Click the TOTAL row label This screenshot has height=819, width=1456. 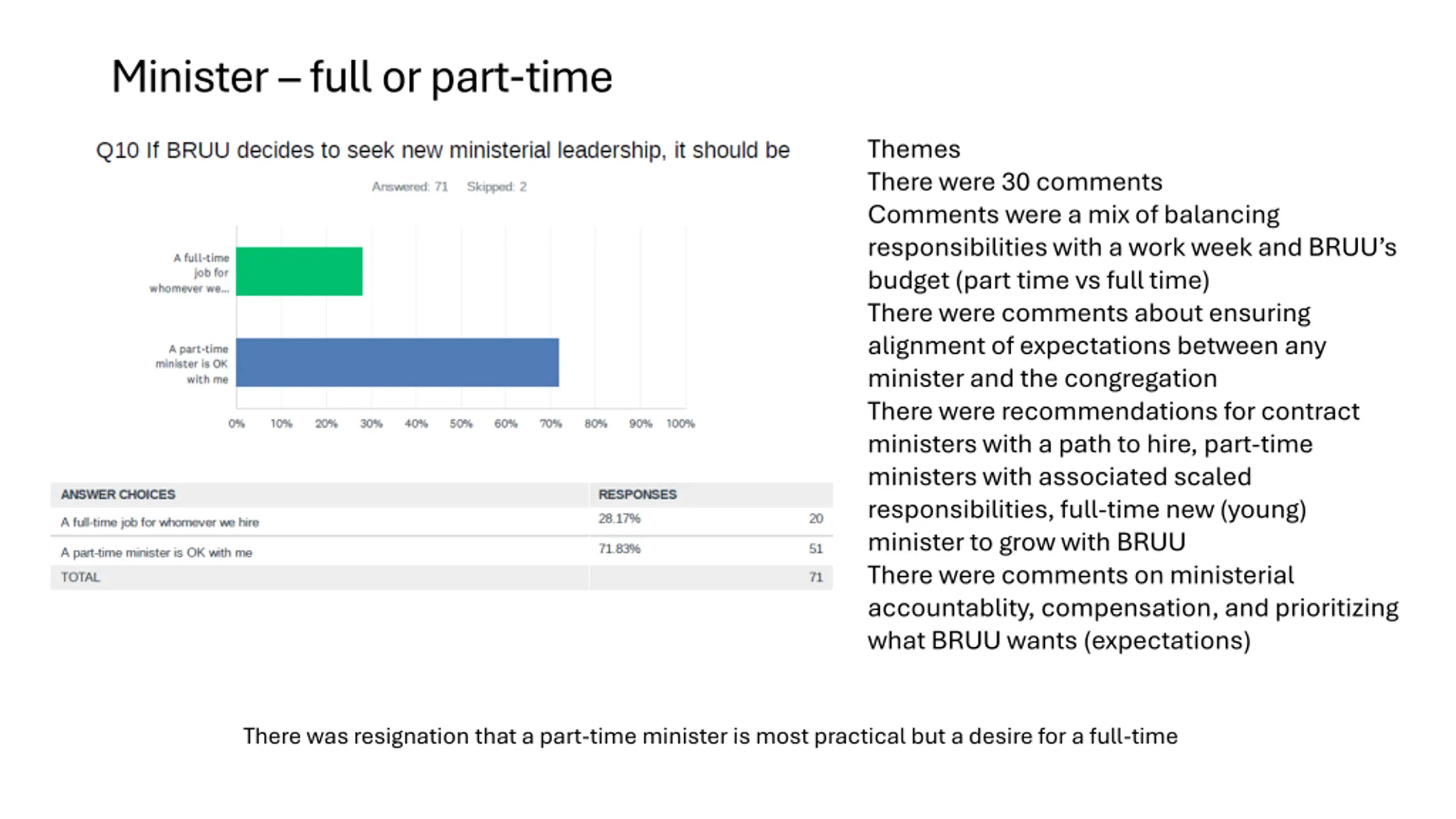click(80, 577)
